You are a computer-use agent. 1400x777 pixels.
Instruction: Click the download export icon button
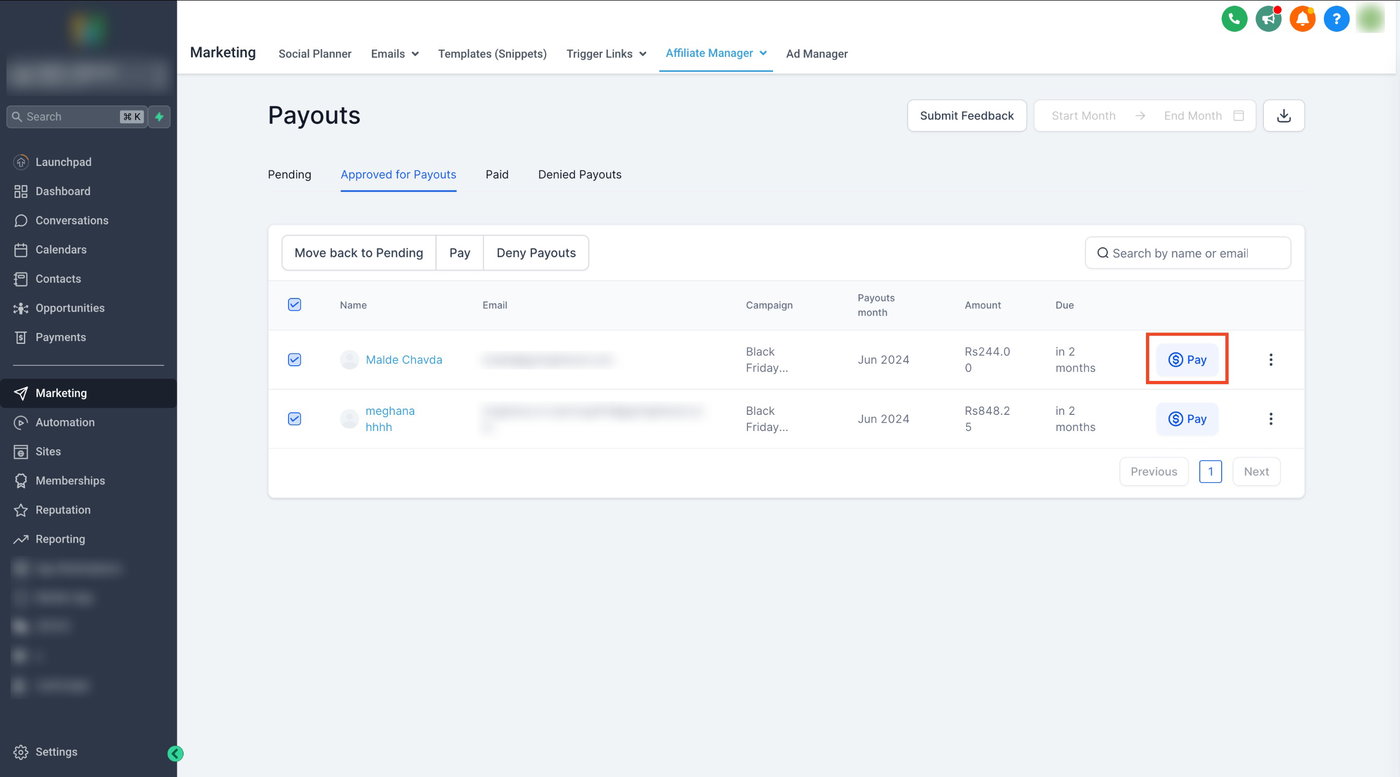1284,116
